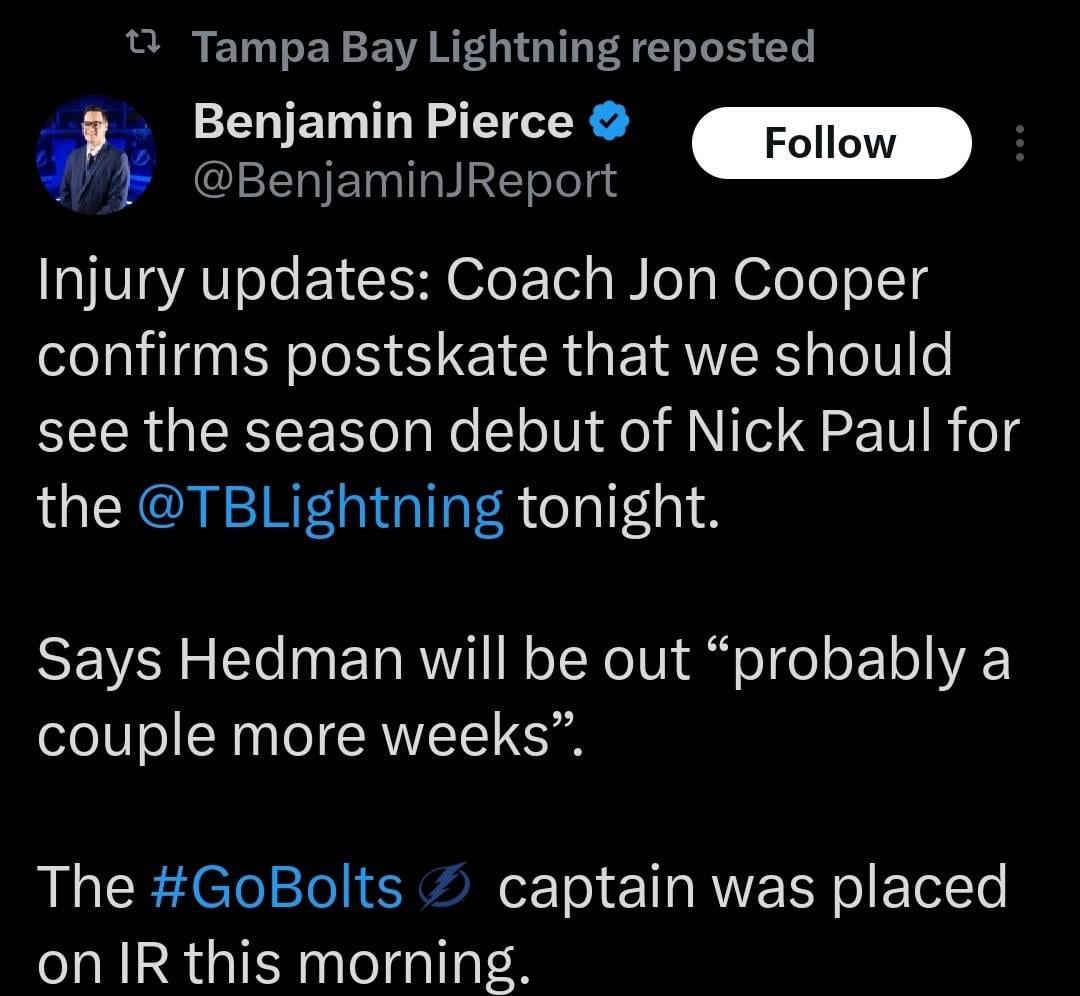Viewport: 1080px width, 996px height.
Task: Click the Tampa Bay Lightning reposted label
Action: [503, 44]
